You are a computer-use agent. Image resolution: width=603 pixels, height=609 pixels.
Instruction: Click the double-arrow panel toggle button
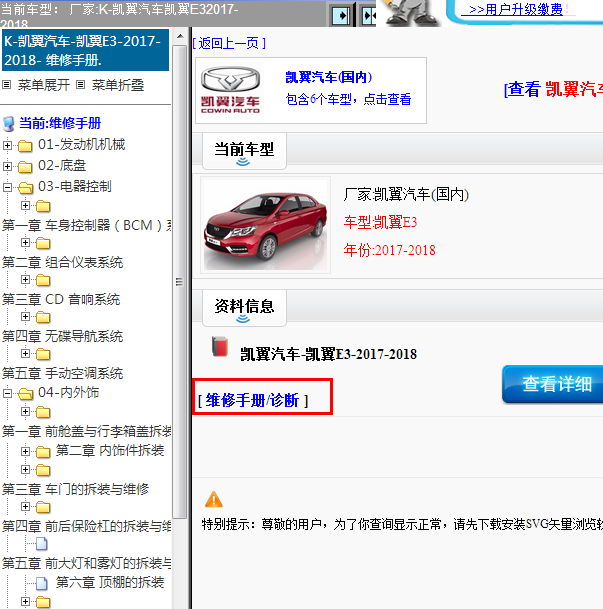pos(368,16)
